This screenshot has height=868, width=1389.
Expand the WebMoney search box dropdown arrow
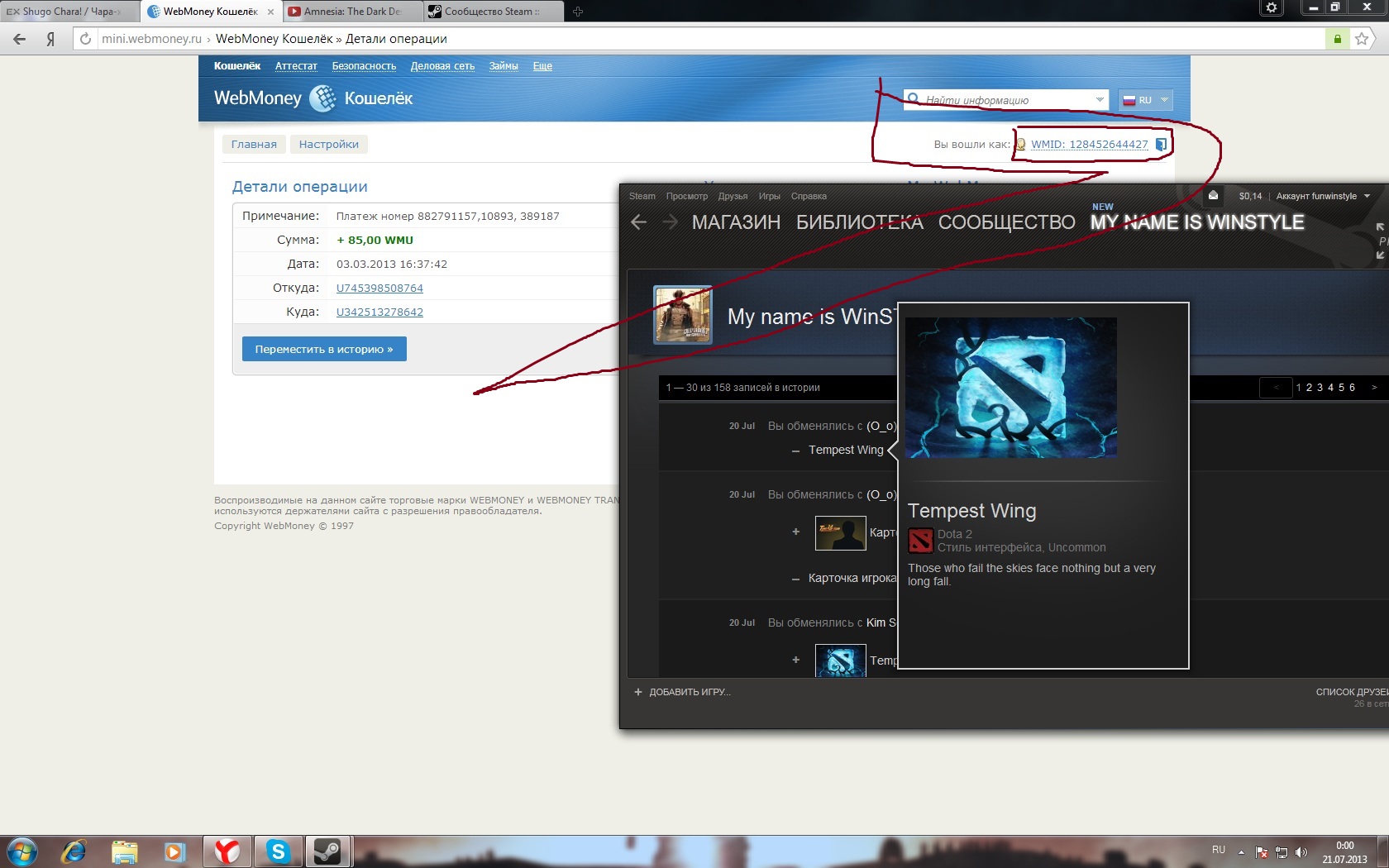click(1100, 99)
